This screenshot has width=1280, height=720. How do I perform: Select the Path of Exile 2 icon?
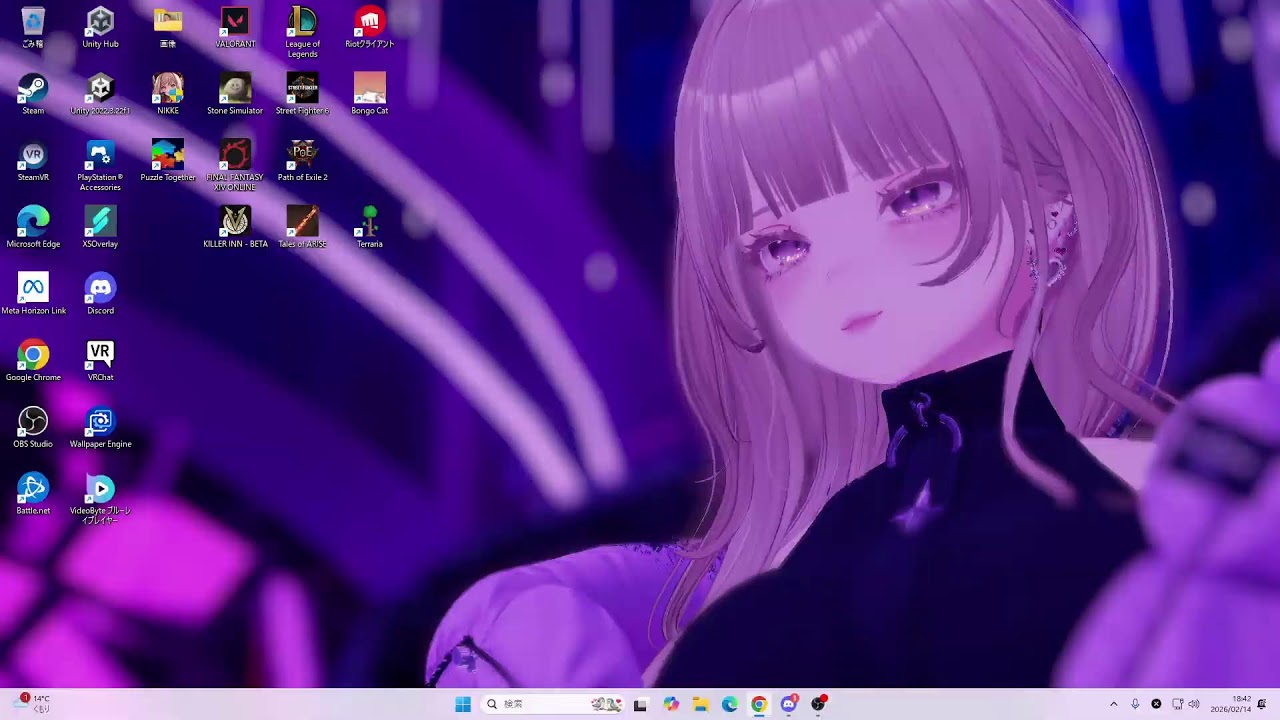pyautogui.click(x=302, y=161)
